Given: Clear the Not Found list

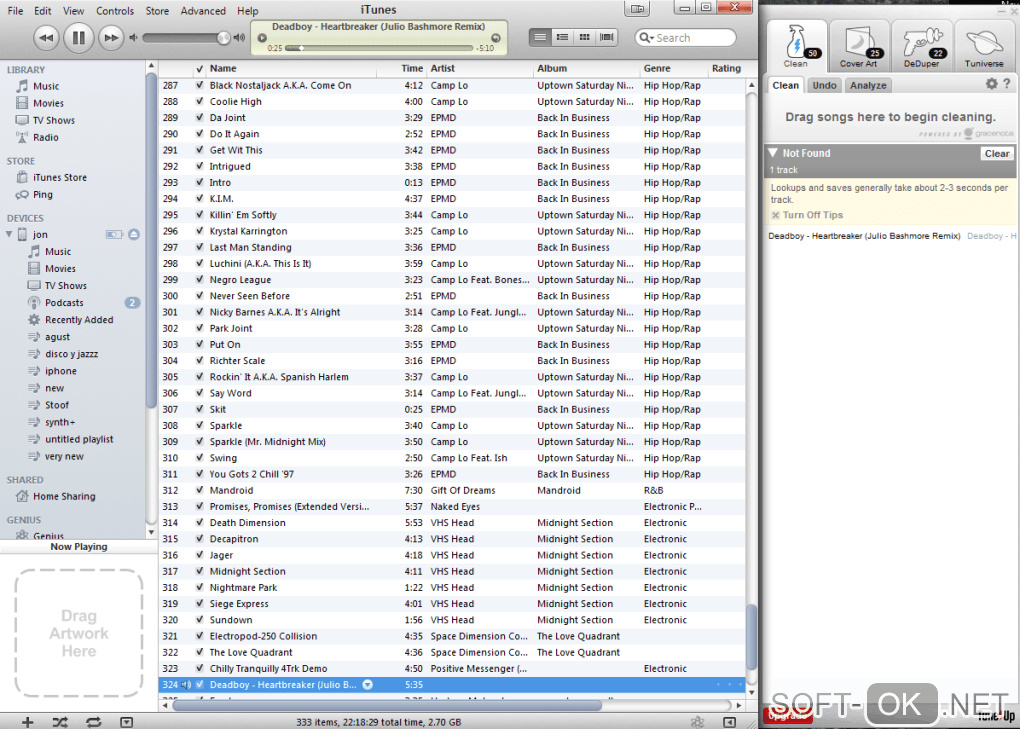Looking at the screenshot, I should click(997, 153).
